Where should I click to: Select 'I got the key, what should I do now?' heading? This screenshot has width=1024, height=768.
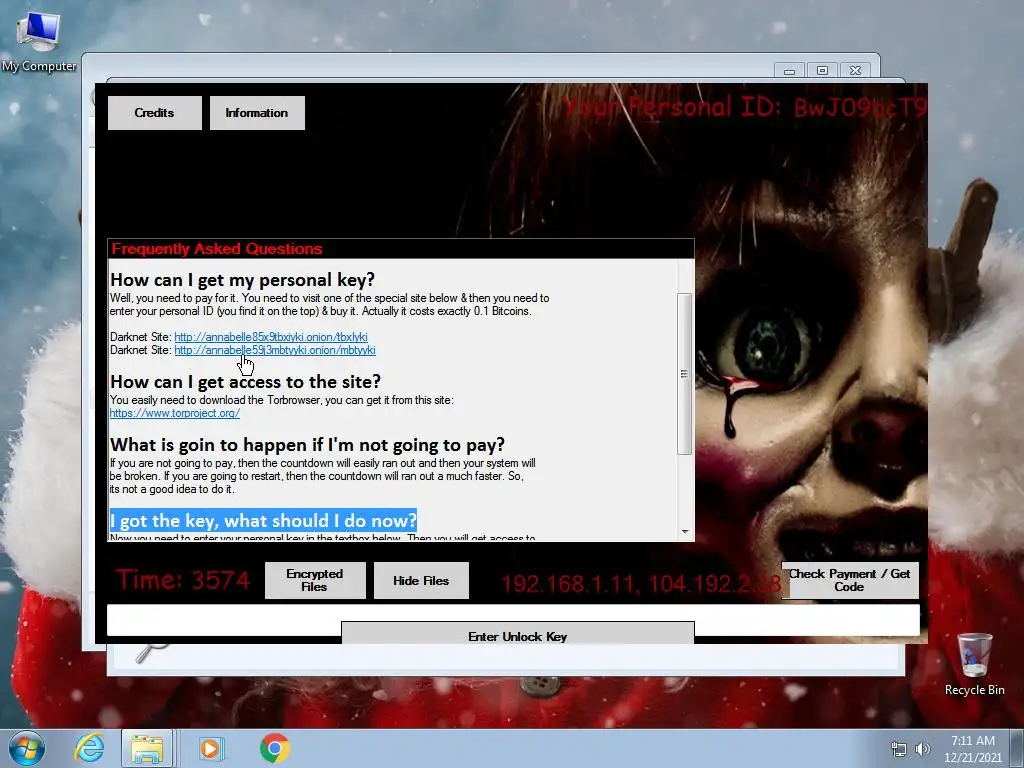[x=263, y=520]
